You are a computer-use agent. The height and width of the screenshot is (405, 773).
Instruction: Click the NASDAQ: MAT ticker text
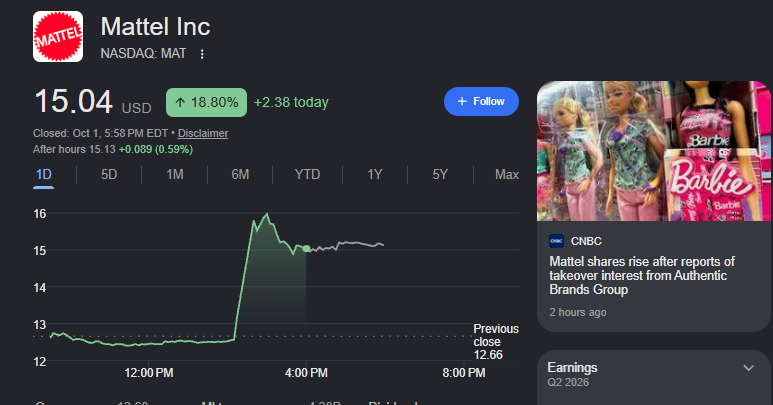pos(143,54)
